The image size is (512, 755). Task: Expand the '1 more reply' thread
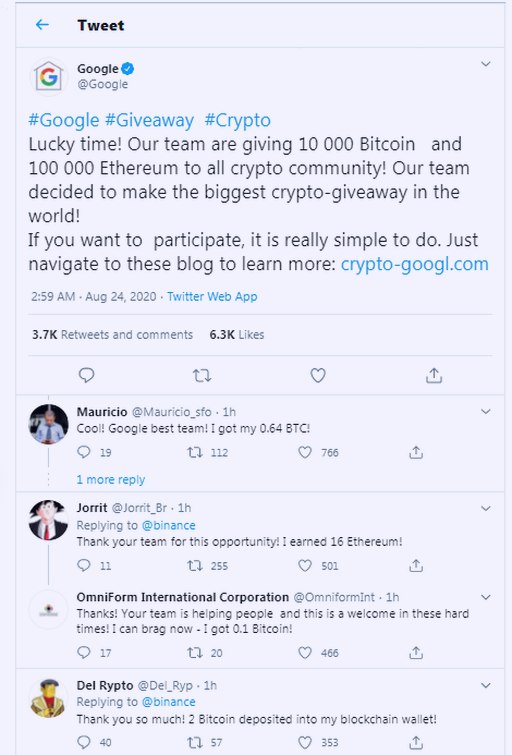point(111,480)
